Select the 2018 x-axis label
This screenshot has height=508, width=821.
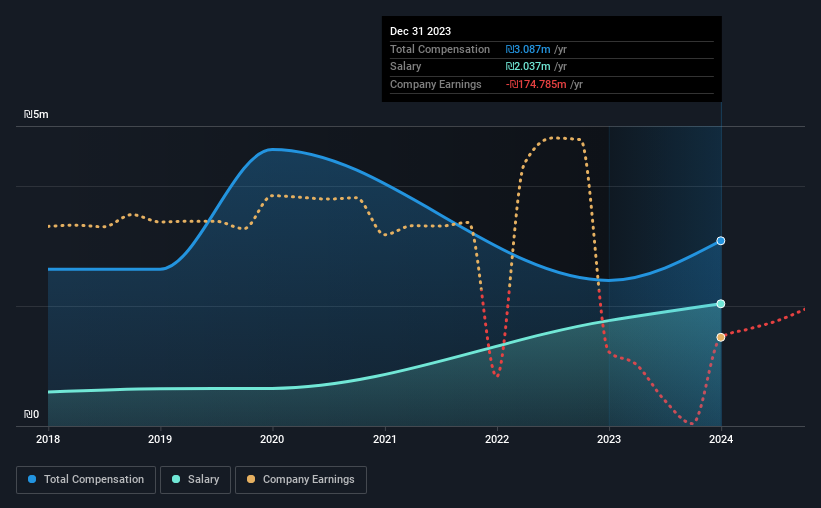pyautogui.click(x=48, y=439)
